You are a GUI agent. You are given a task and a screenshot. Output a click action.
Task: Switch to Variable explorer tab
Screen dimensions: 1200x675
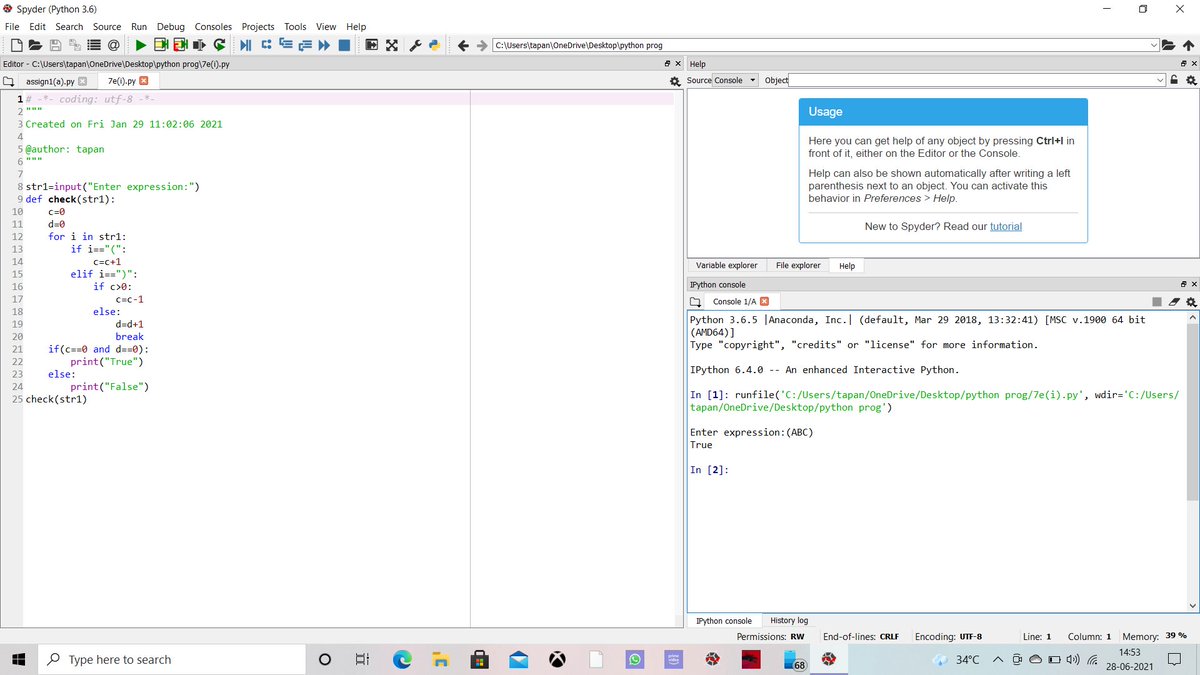(726, 266)
